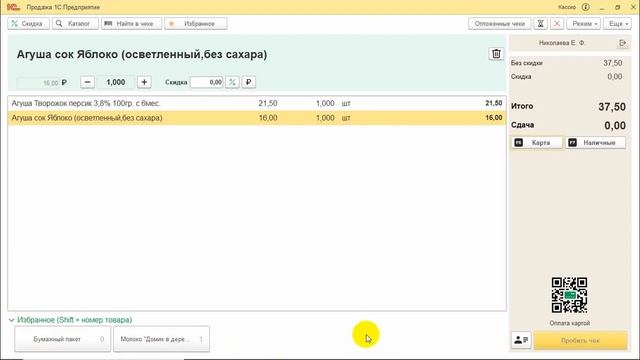Viewport: 640px width, 360px height.
Task: Click Без скидки value 37,50
Action: click(613, 63)
